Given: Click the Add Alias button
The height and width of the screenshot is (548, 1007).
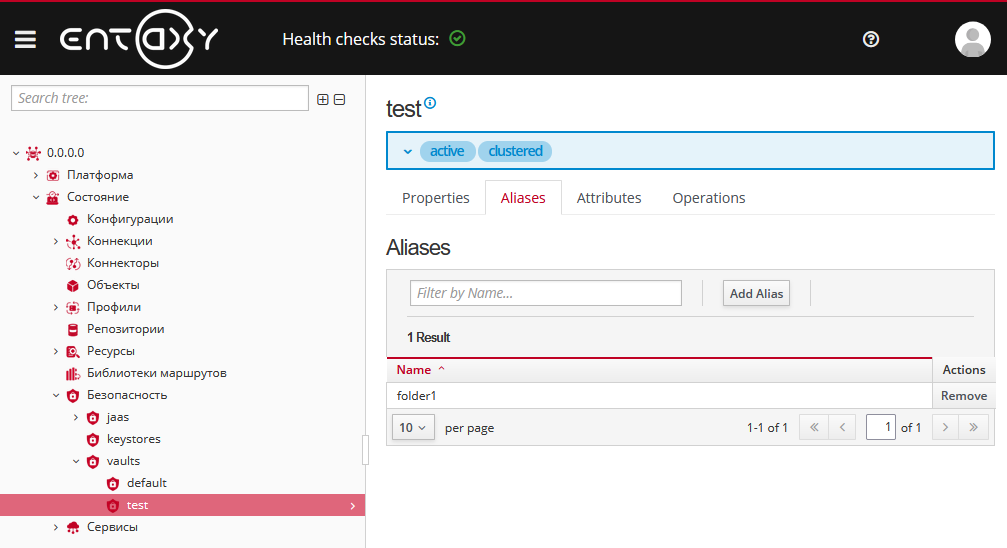Looking at the screenshot, I should click(756, 294).
